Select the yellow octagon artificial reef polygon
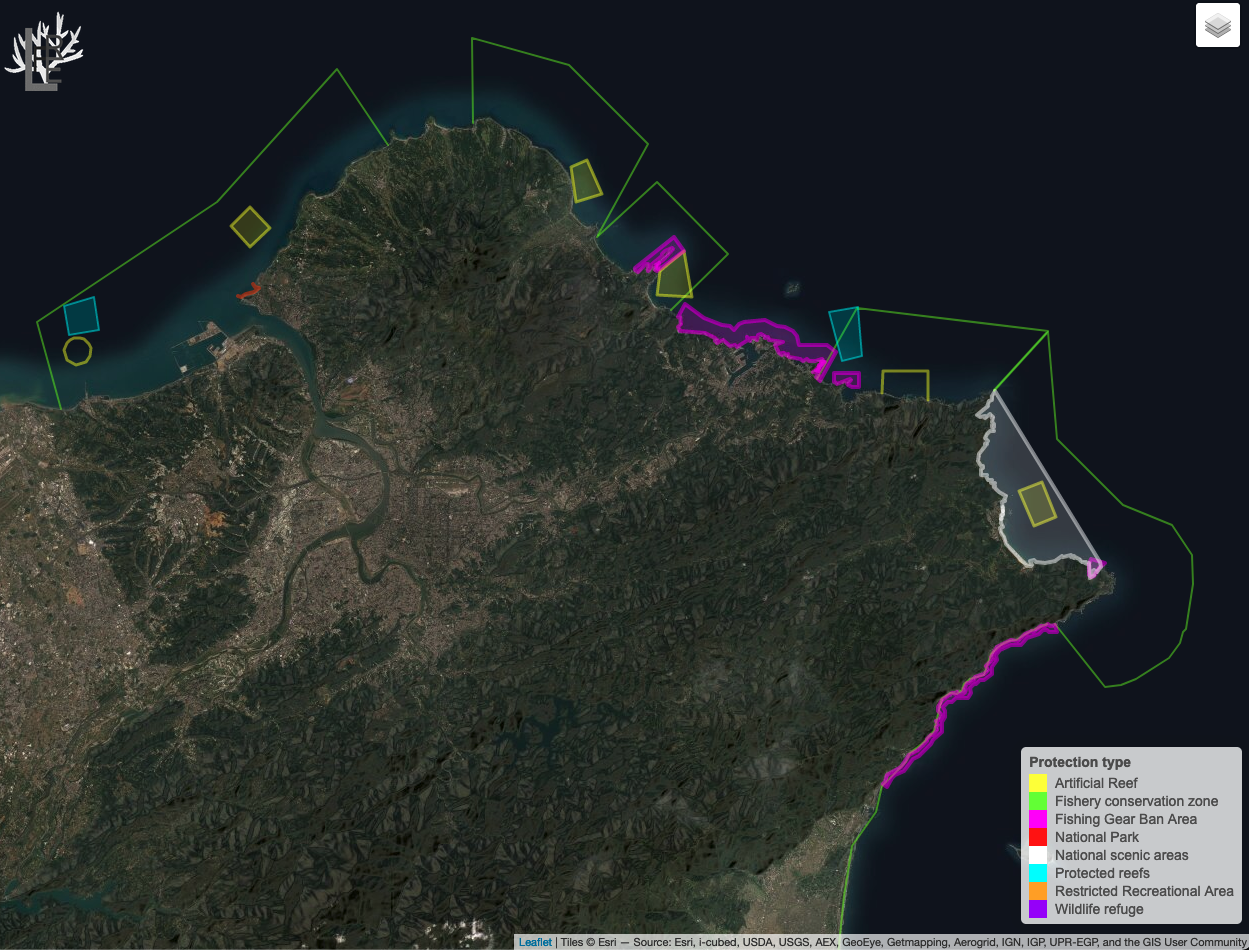 pyautogui.click(x=78, y=350)
